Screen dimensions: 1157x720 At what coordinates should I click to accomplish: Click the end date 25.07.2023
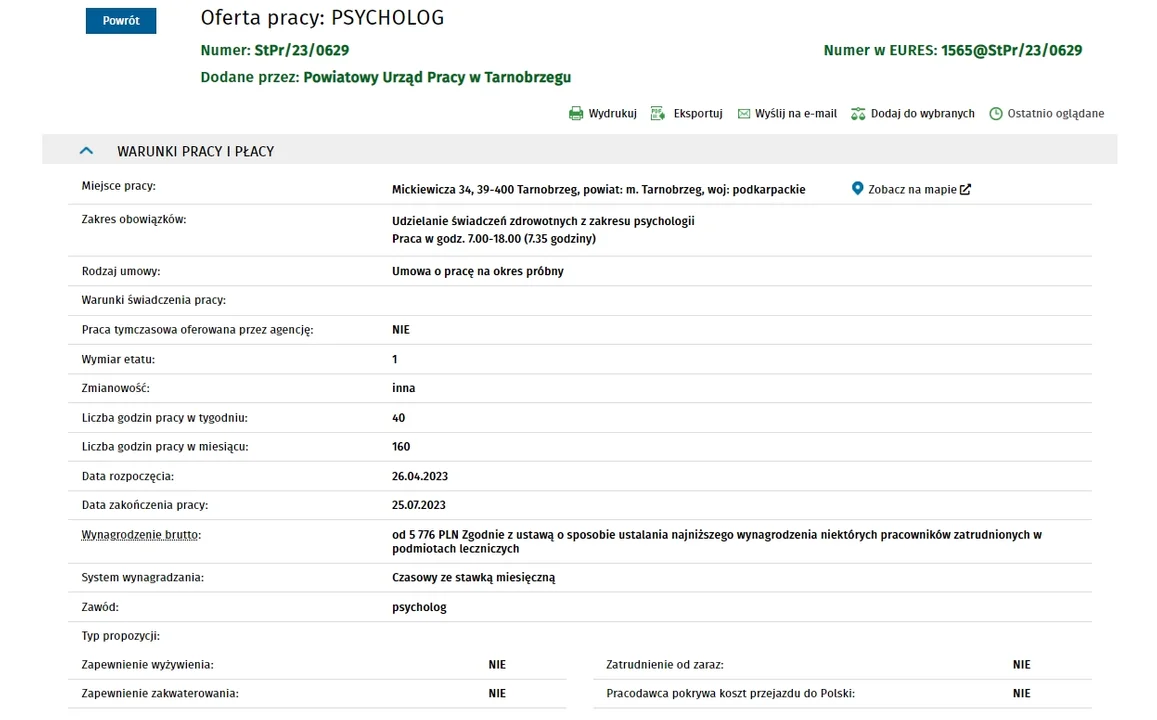tap(418, 505)
